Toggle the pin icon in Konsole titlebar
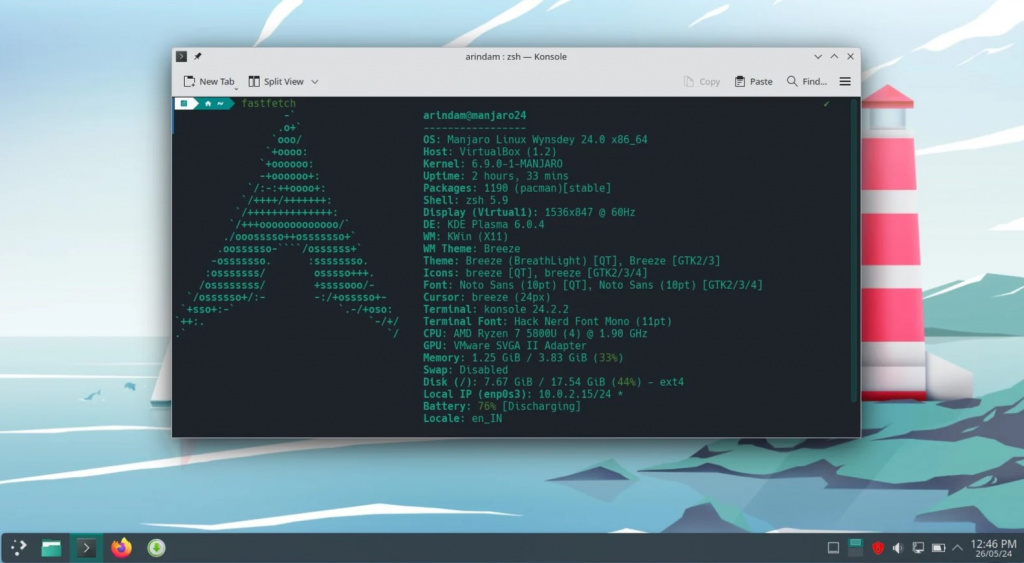The image size is (1024, 563). 197,56
